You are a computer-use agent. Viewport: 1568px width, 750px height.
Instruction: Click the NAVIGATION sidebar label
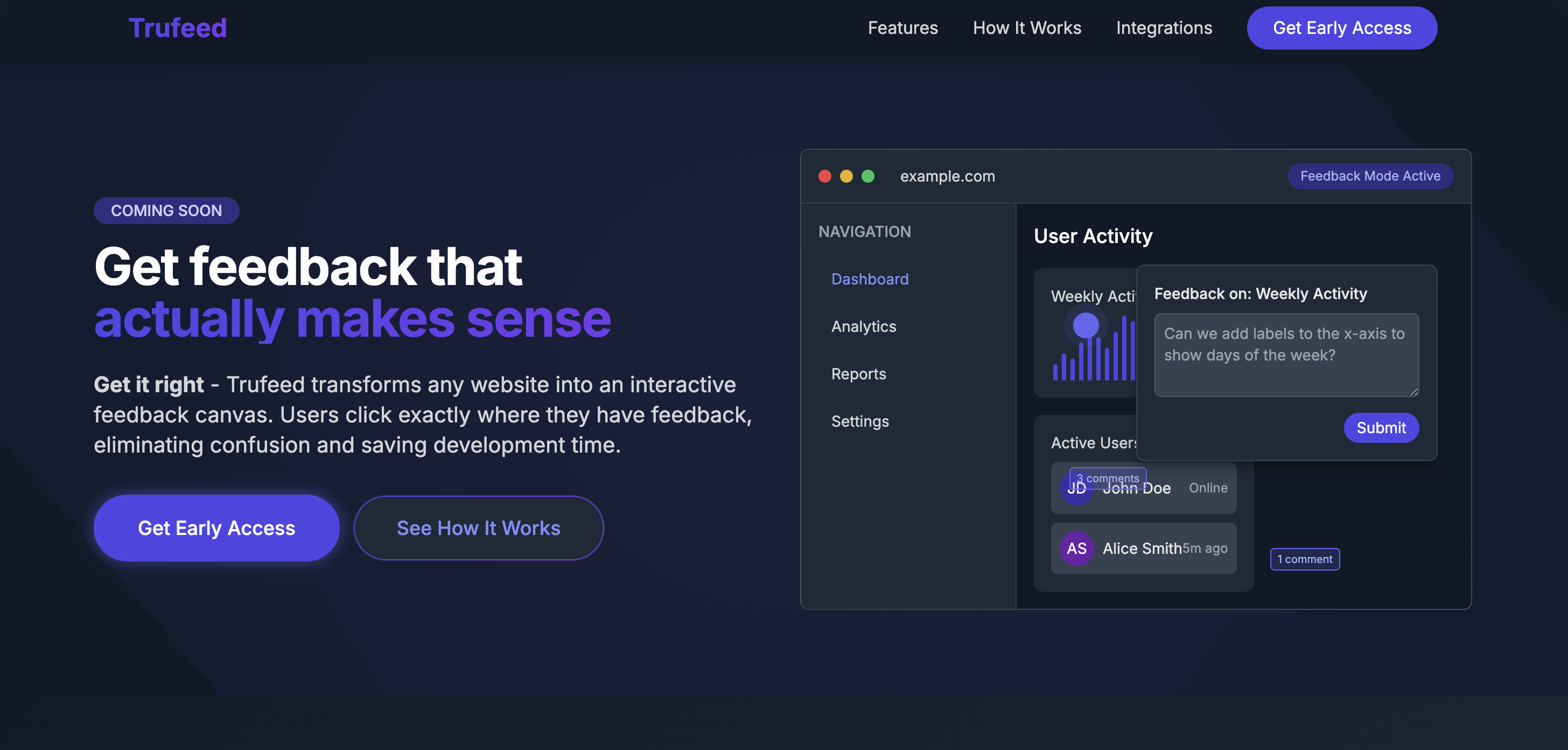click(x=864, y=232)
